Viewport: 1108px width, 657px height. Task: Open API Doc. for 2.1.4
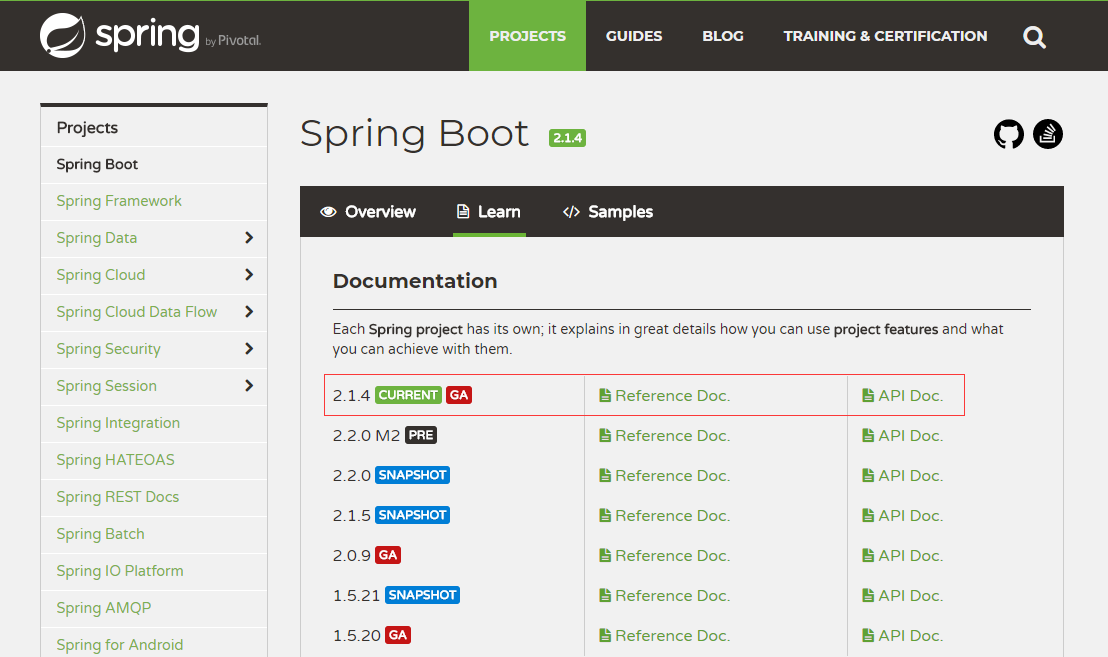902,396
